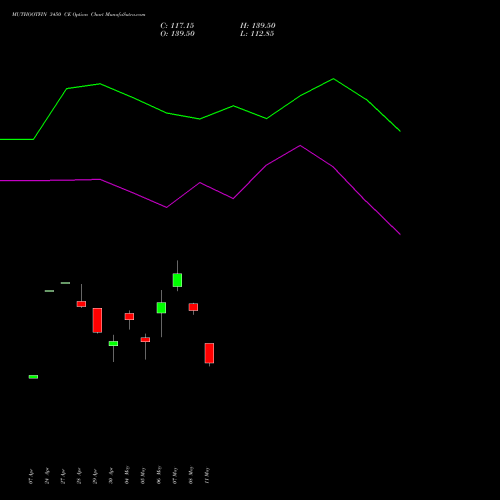Select the green candle for 30 Apr
This screenshot has width=500, height=500.
pos(113,344)
